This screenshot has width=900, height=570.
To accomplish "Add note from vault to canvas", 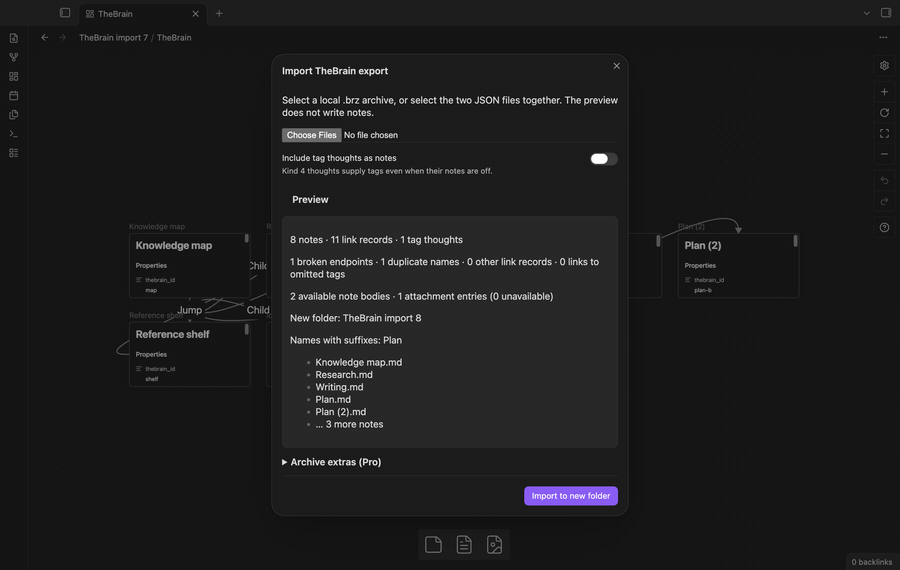I will coord(464,544).
